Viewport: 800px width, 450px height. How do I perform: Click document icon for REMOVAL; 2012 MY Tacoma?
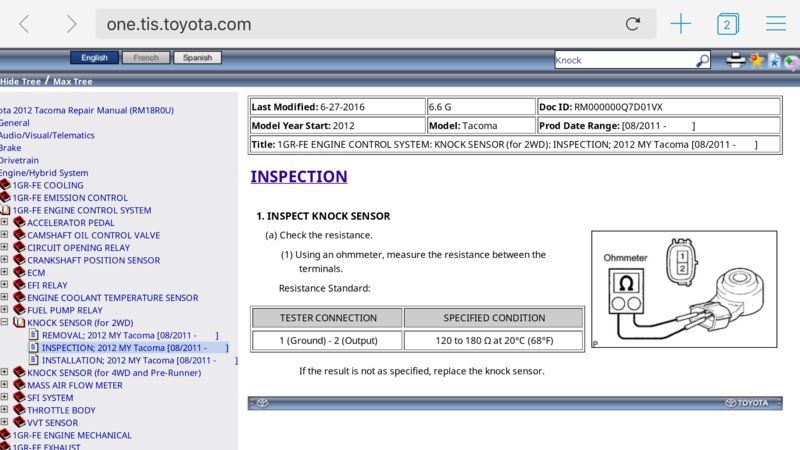34,335
